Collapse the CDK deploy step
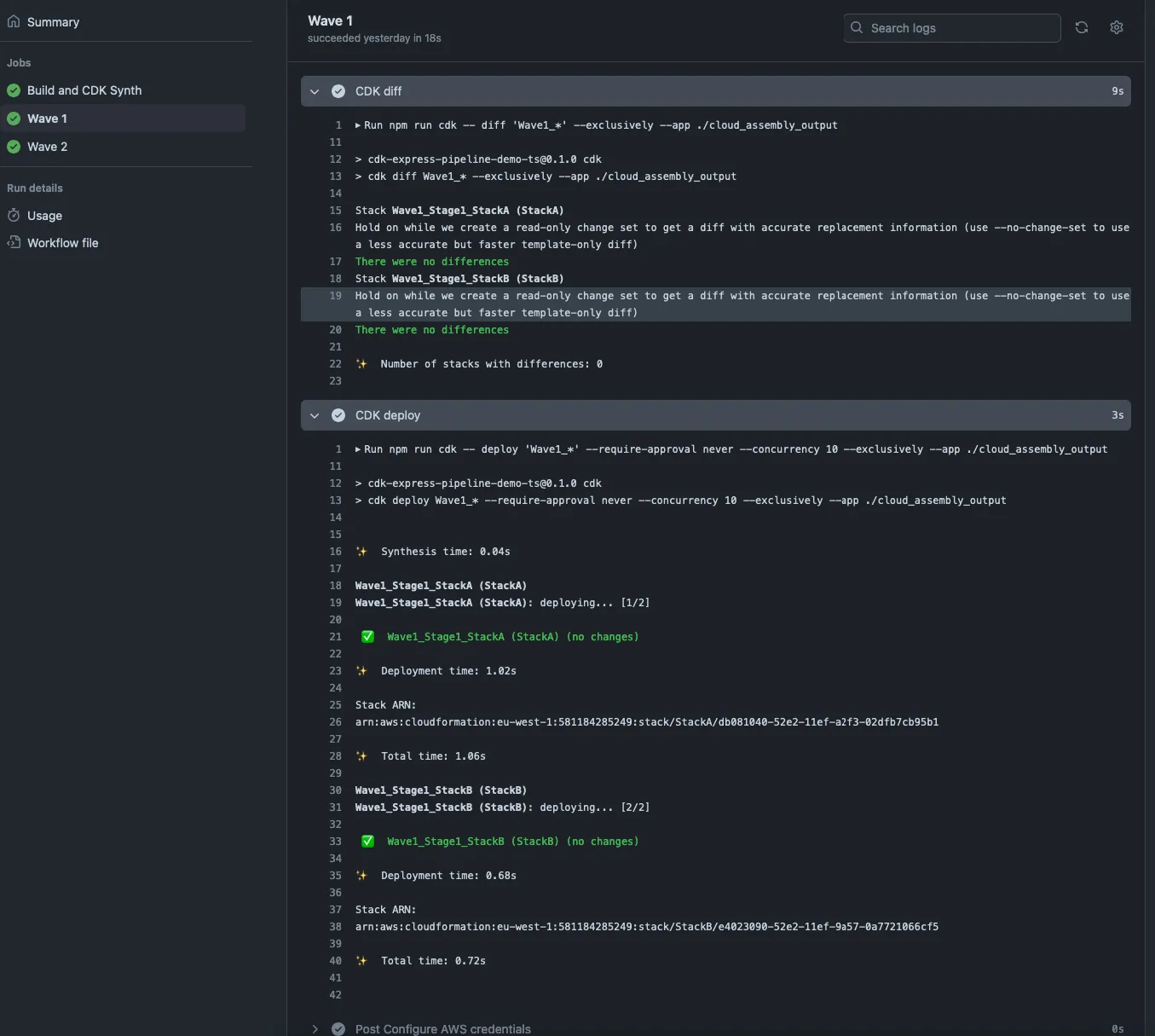The height and width of the screenshot is (1036, 1155). 315,415
